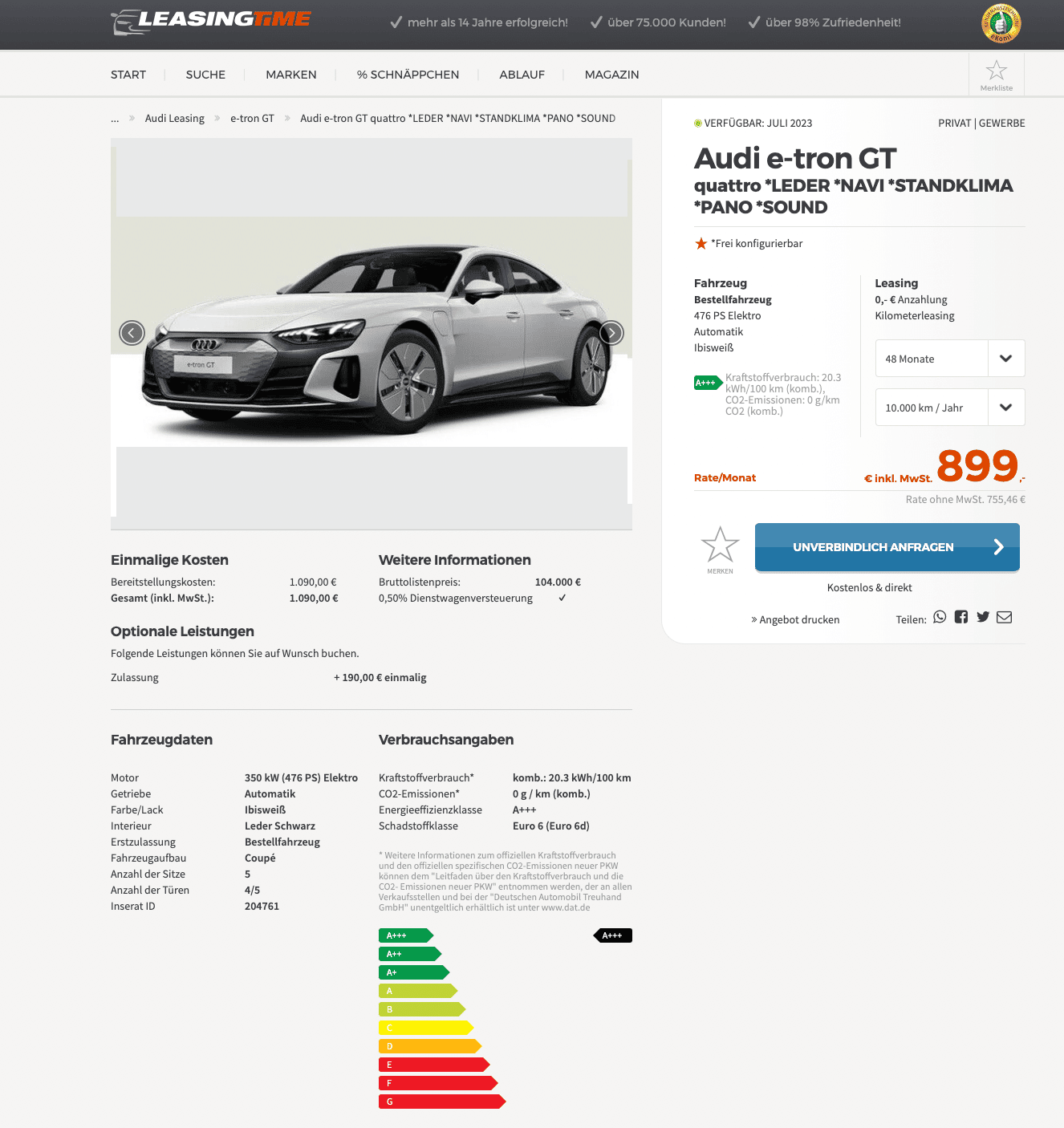This screenshot has height=1128, width=1064.
Task: Click the breadcrumb ellipsis link
Action: click(115, 118)
